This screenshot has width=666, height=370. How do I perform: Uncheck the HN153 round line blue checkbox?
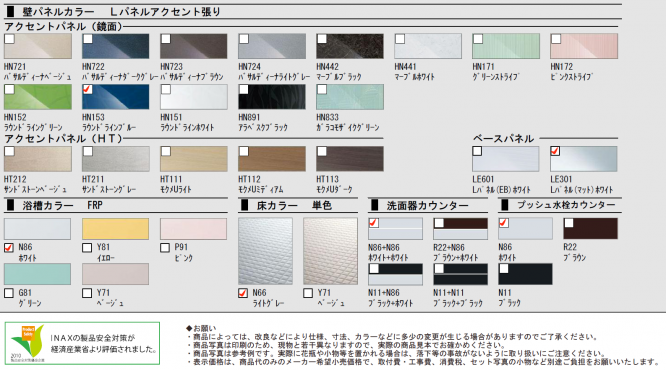(x=87, y=89)
